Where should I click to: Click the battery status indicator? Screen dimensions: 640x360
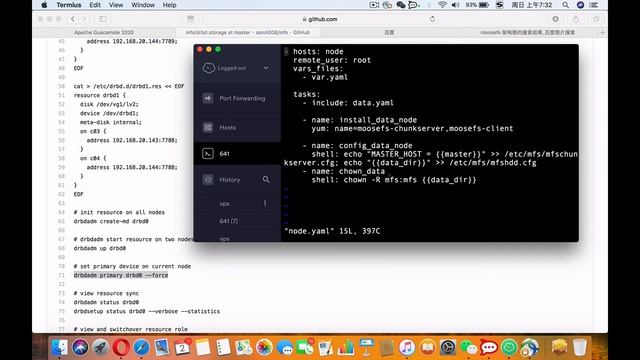tap(478, 5)
